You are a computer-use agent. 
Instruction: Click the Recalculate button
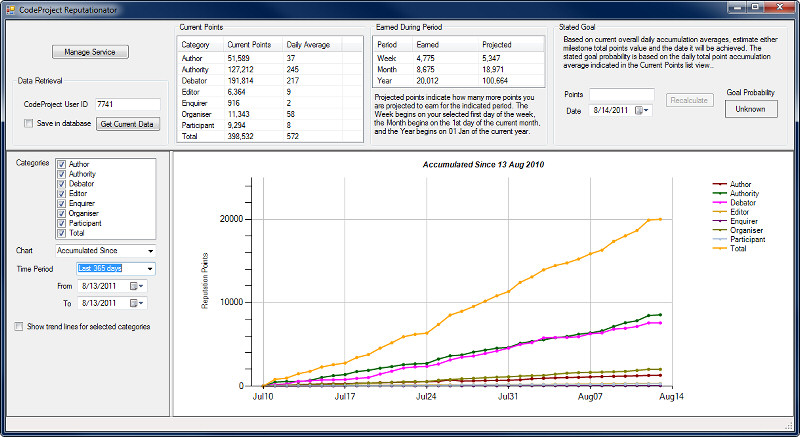click(689, 100)
